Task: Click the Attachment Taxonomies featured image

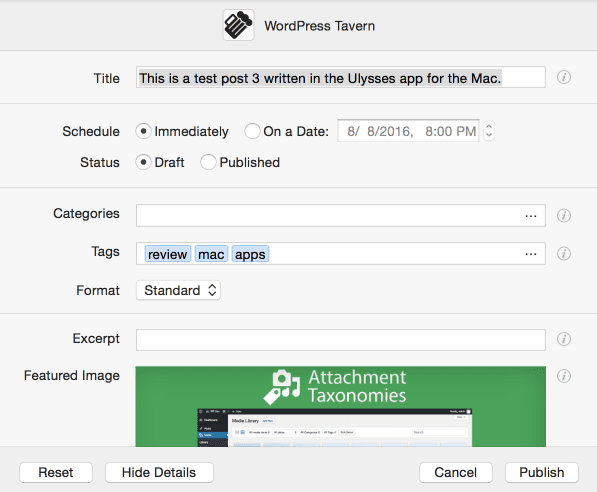Action: point(340,406)
